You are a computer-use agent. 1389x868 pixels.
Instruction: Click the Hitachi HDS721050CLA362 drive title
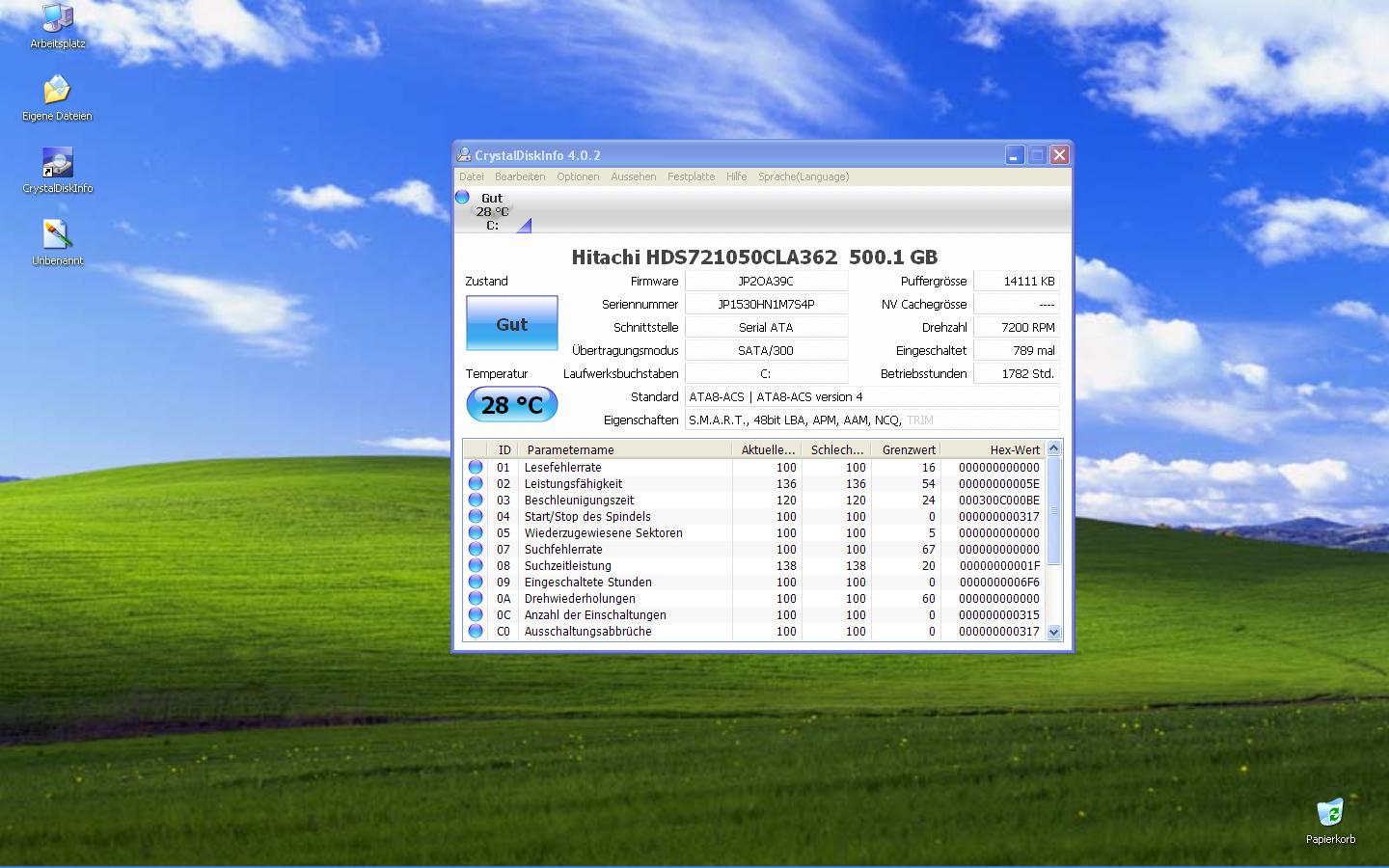(754, 257)
